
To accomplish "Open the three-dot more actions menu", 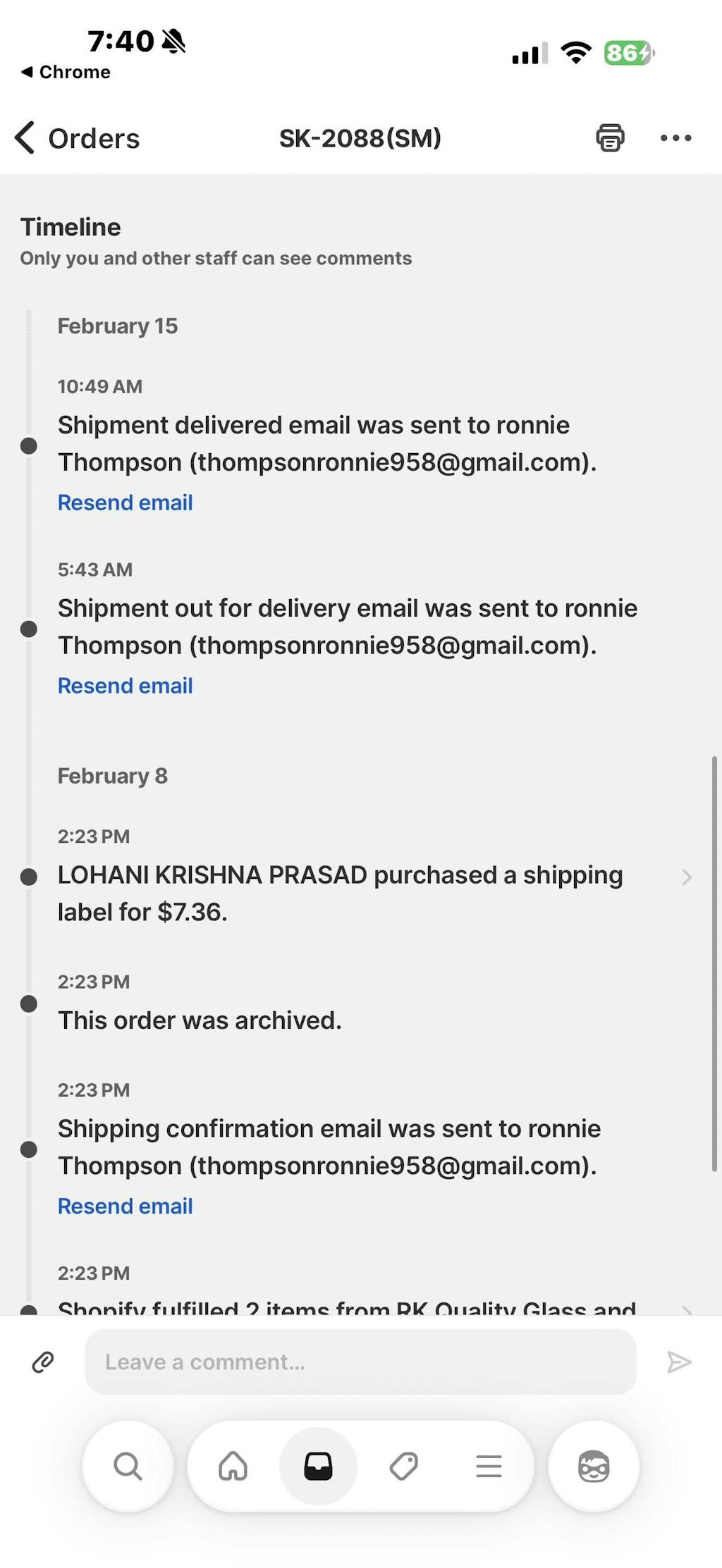I will click(675, 137).
